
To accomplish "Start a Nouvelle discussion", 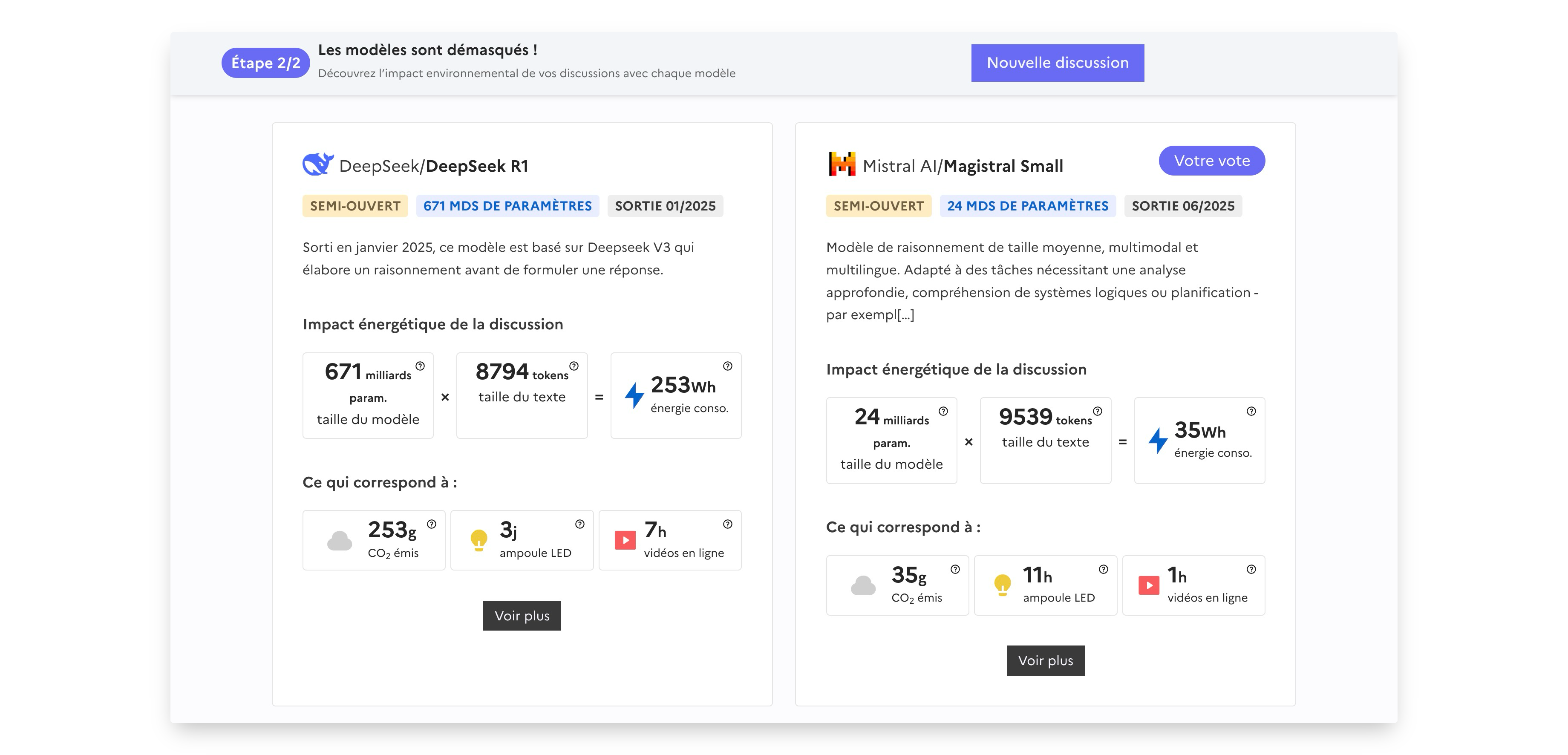I will [x=1057, y=63].
